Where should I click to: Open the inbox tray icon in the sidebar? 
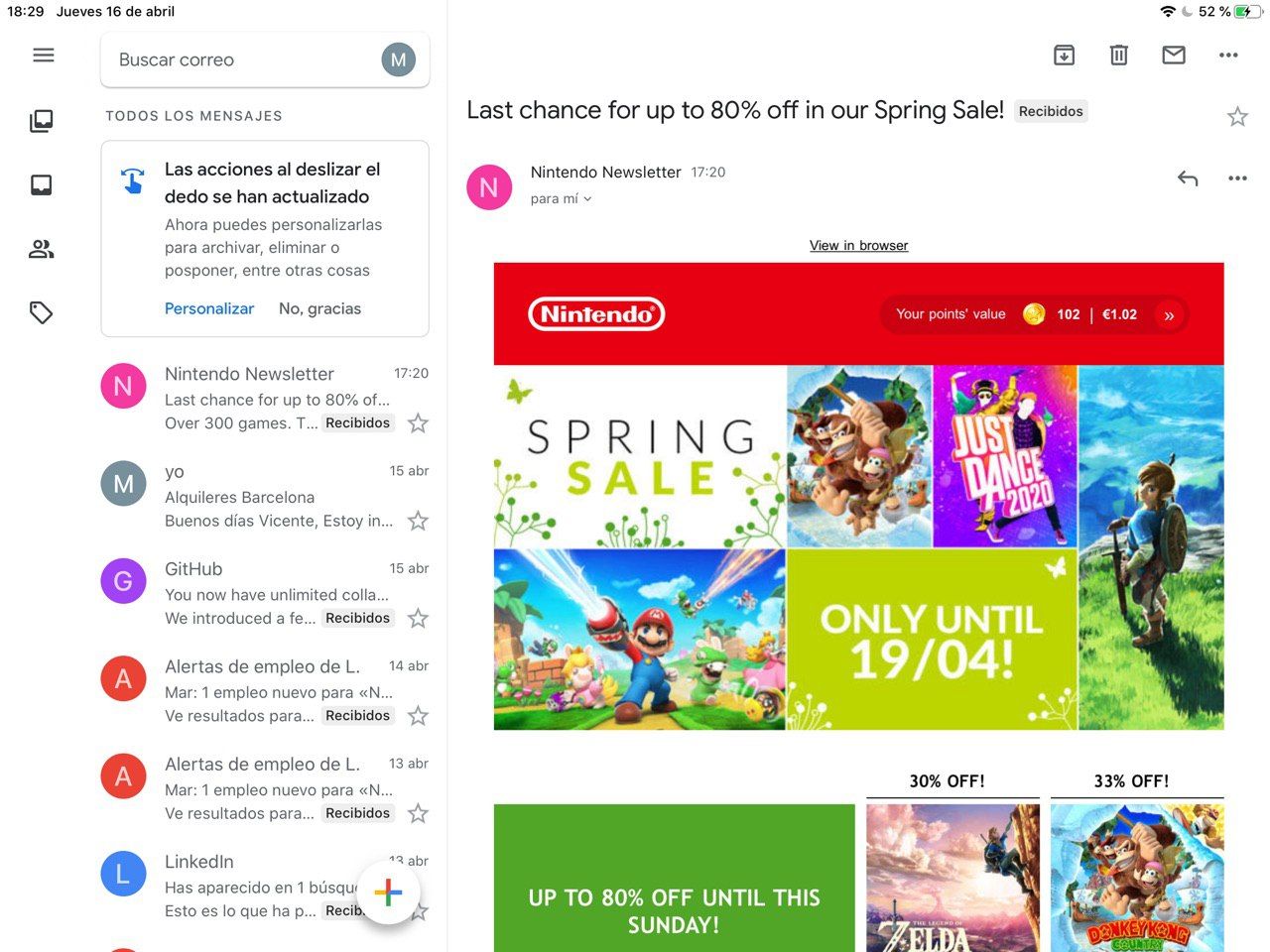42,185
